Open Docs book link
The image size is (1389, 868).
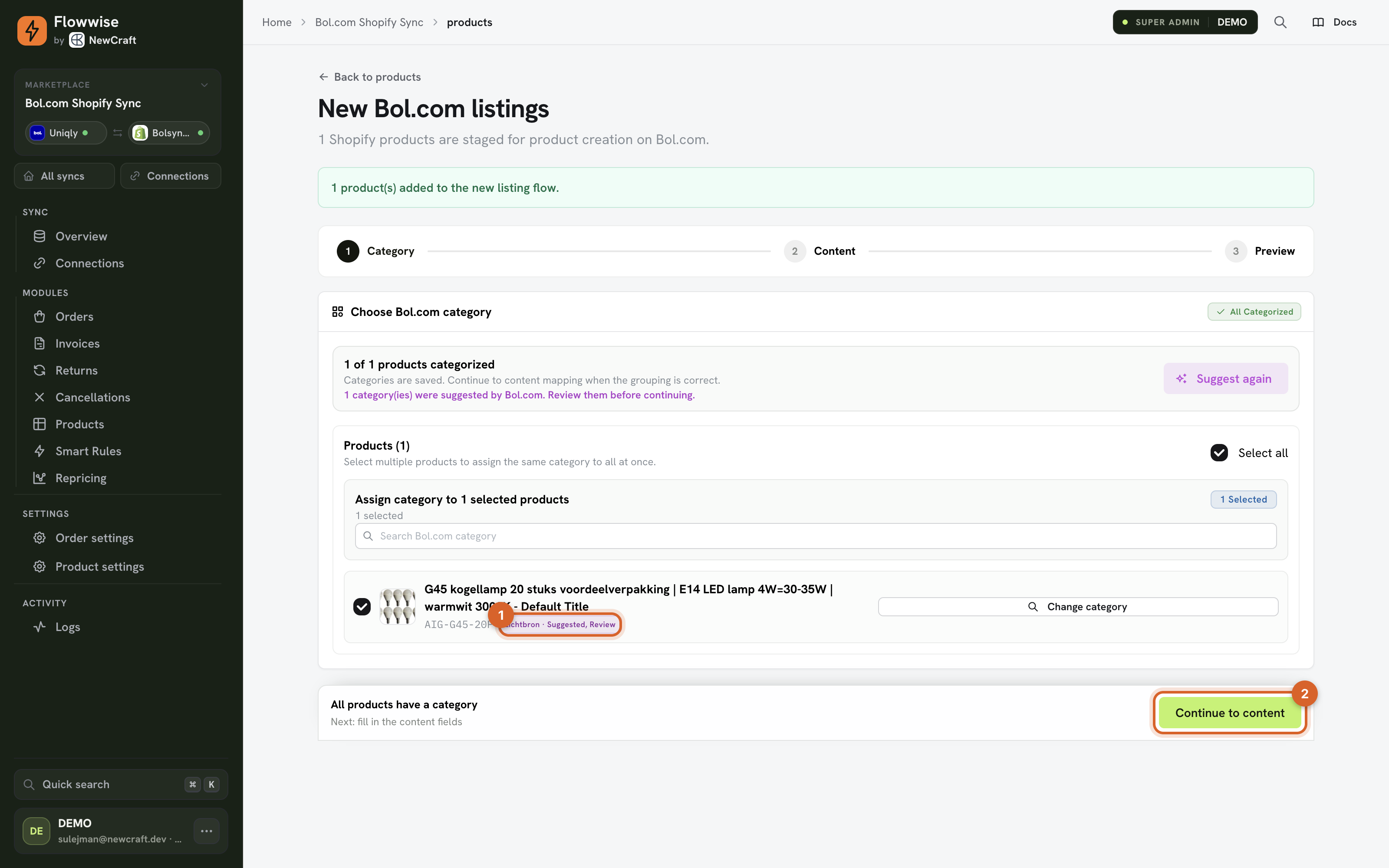(x=1334, y=23)
